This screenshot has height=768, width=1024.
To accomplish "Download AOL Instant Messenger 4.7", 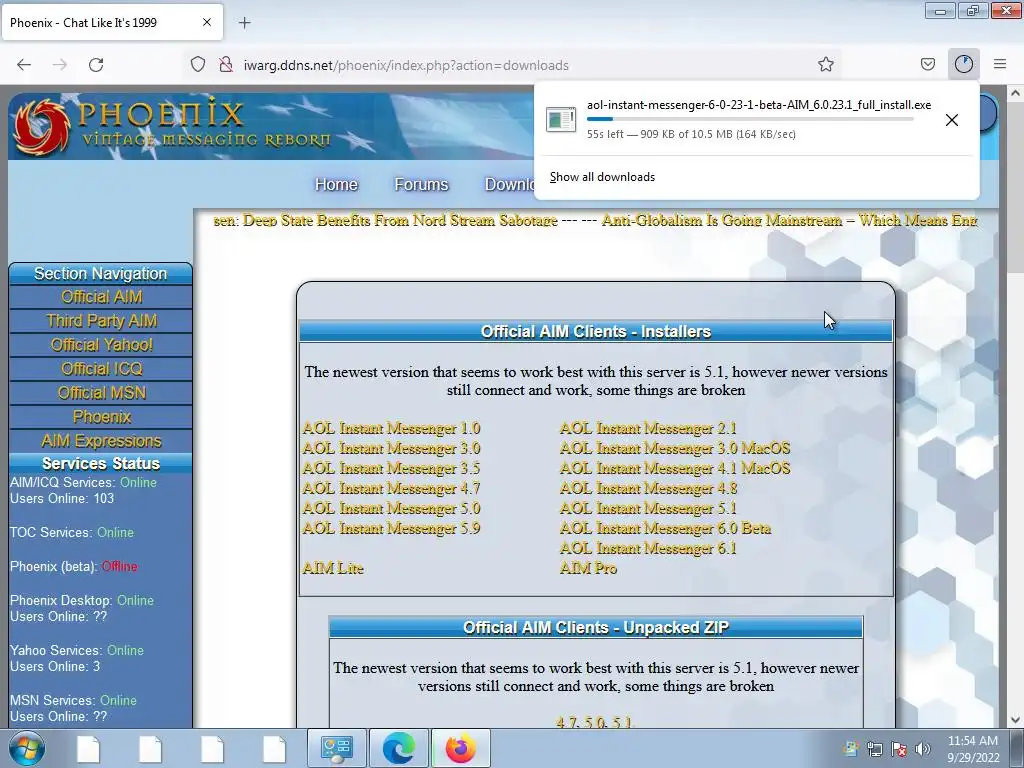I will coord(391,488).
